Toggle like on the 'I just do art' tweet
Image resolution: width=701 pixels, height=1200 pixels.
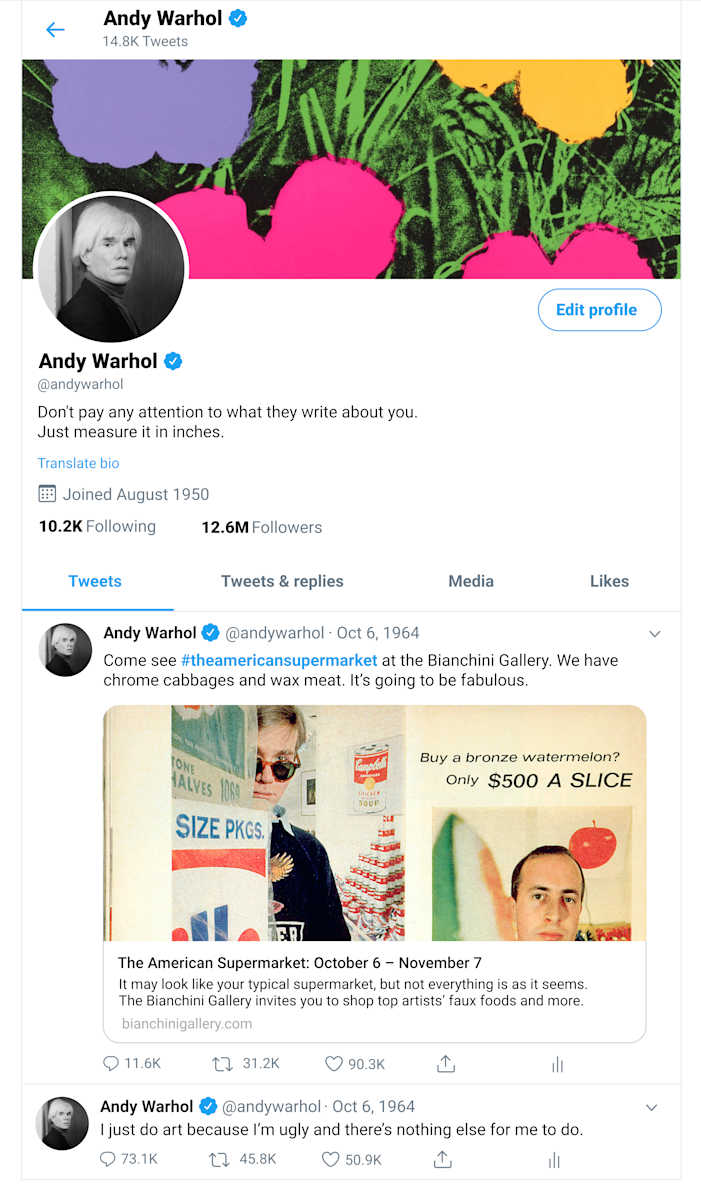click(329, 1159)
